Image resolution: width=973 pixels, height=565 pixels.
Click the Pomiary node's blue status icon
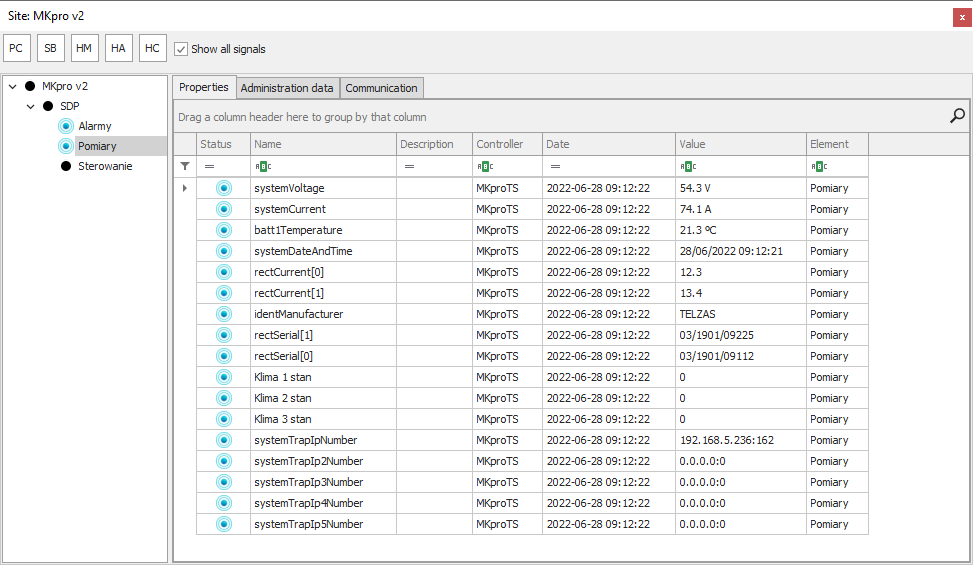[x=66, y=146]
